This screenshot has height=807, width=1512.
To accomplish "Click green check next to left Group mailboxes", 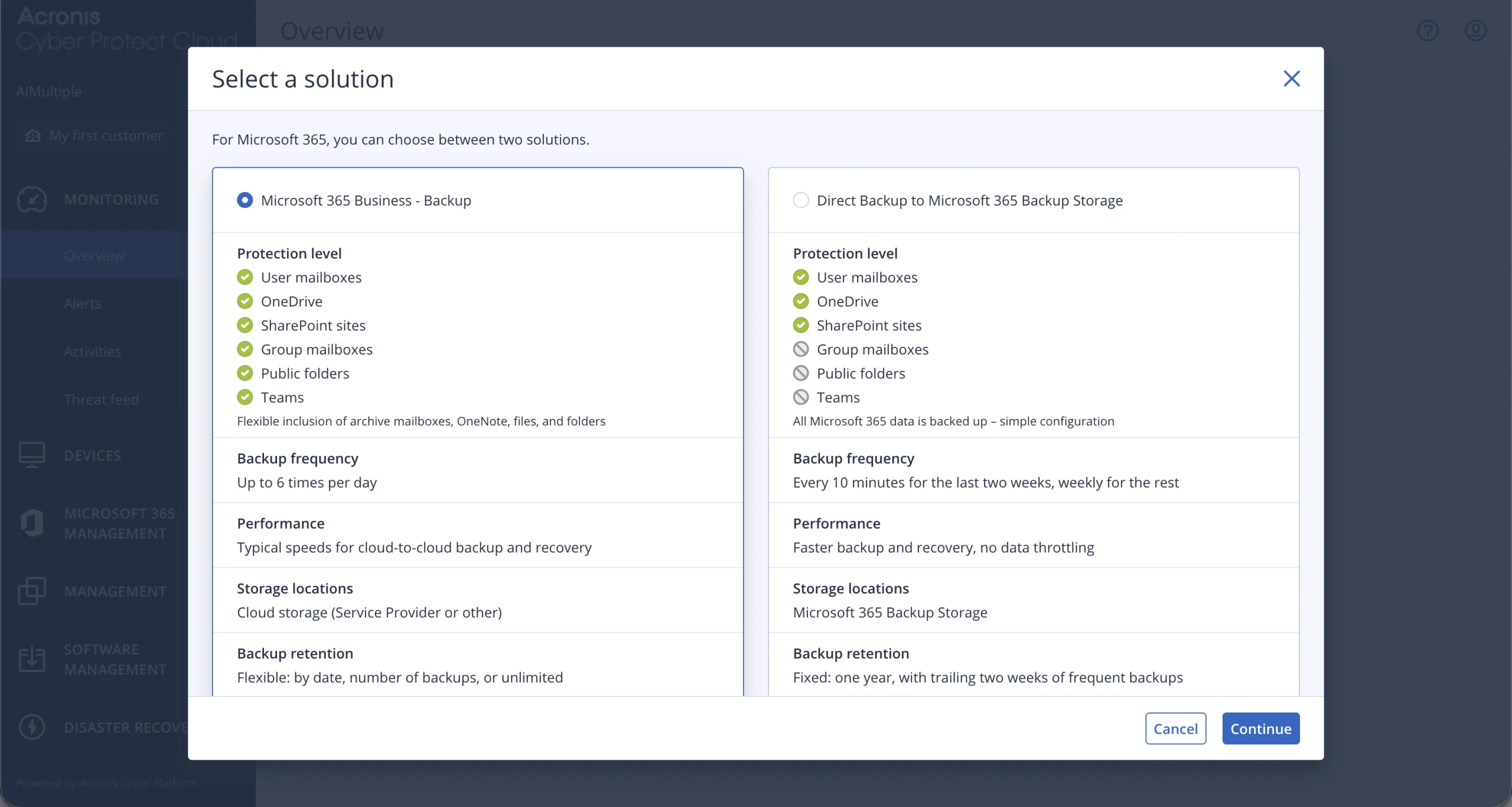I will [245, 349].
